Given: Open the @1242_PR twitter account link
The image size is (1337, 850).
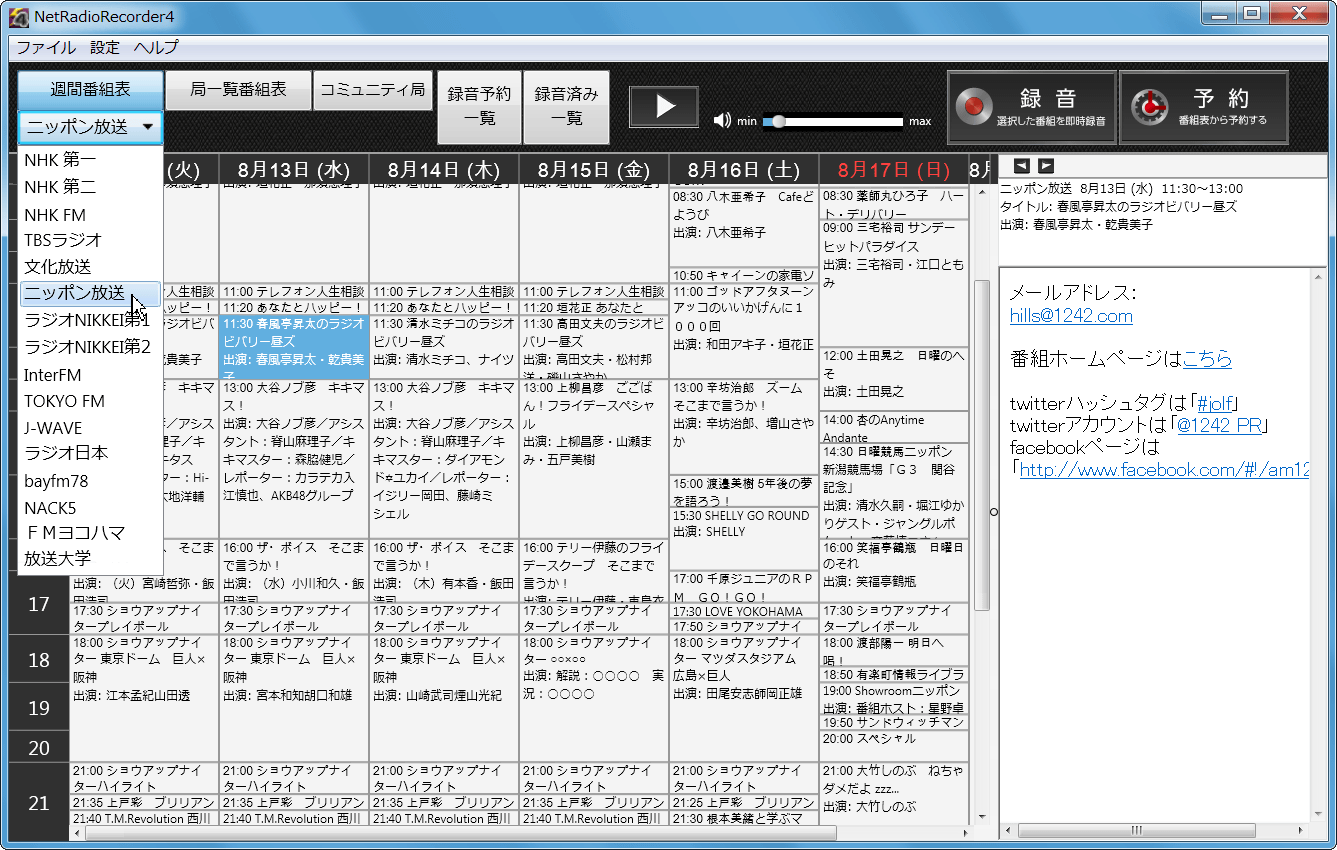Looking at the screenshot, I should pyautogui.click(x=1219, y=425).
